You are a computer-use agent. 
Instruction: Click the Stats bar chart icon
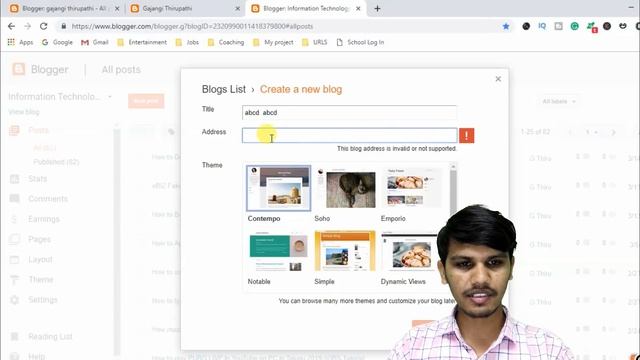[x=14, y=179]
